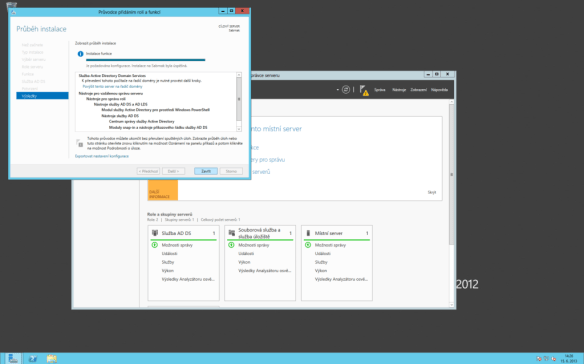584x364 pixels.
Task: Open the taskbar clock and date
Action: (x=568, y=358)
